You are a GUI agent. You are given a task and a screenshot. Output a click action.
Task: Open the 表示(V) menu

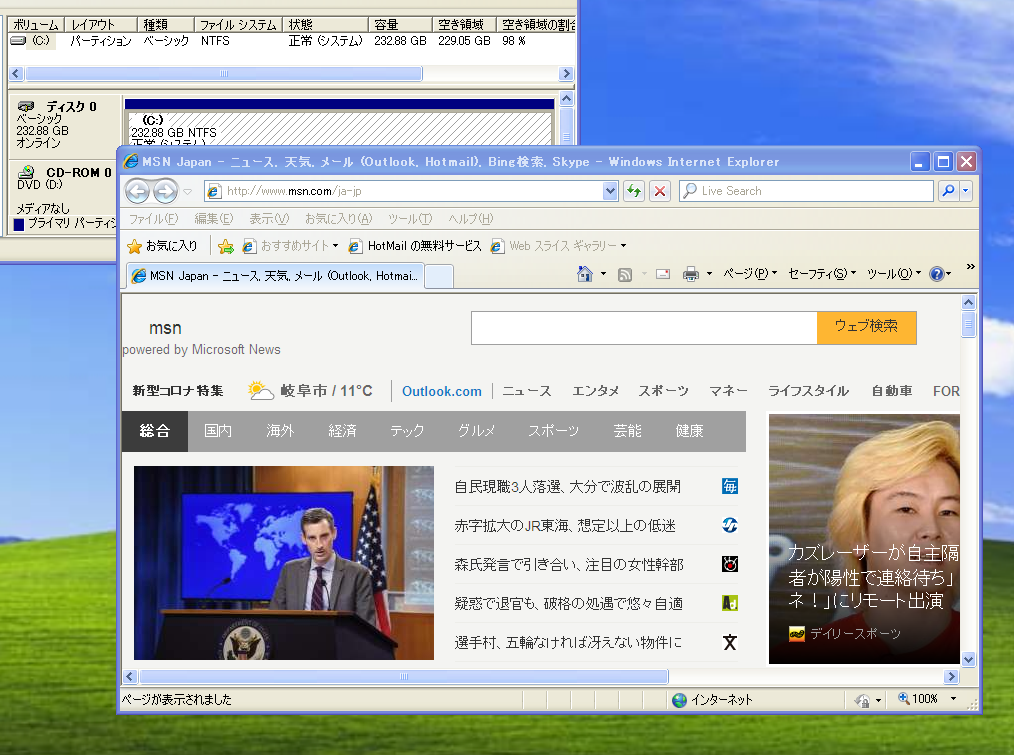(269, 219)
